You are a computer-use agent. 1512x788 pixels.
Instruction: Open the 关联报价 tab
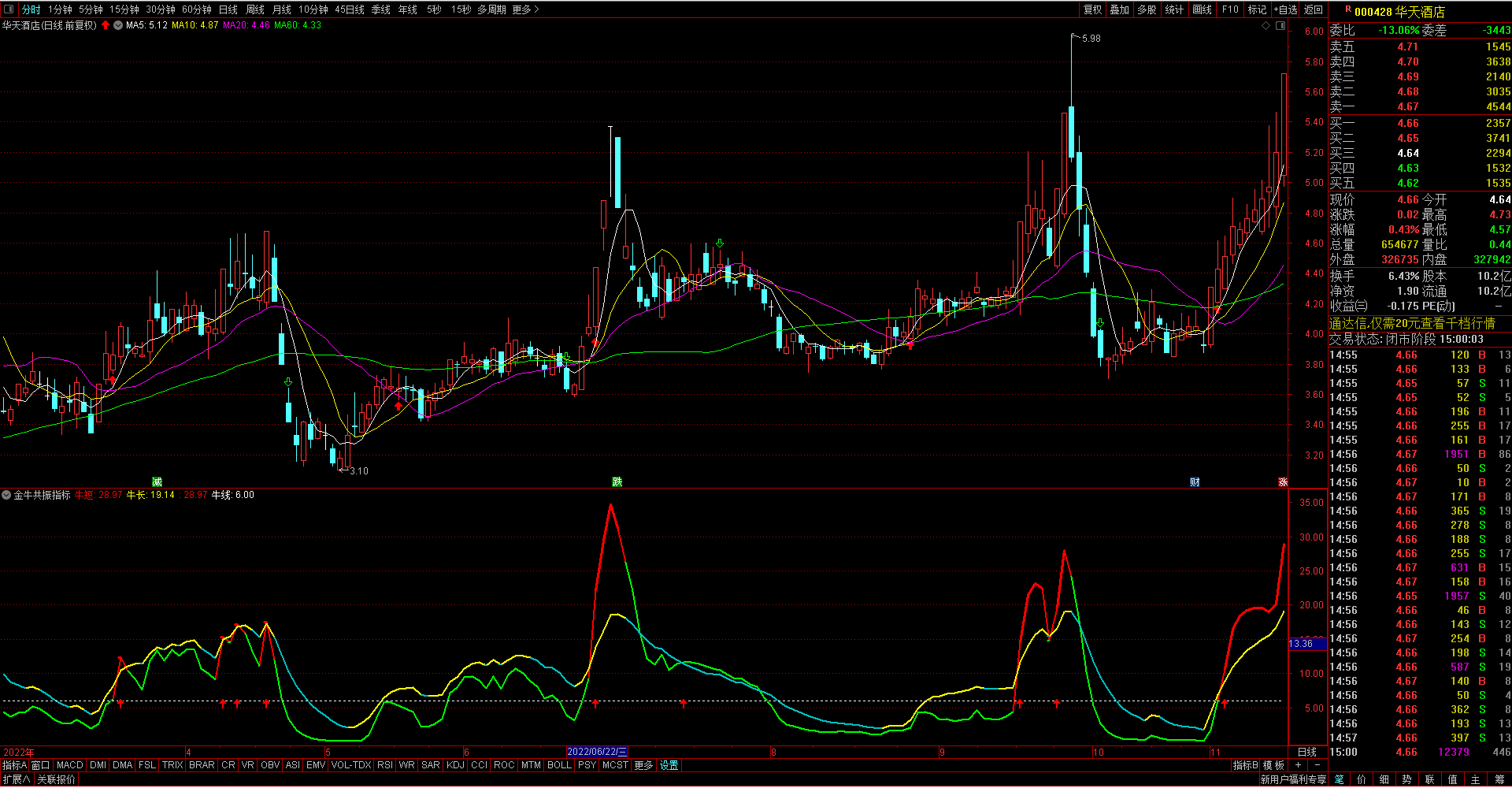(x=57, y=779)
